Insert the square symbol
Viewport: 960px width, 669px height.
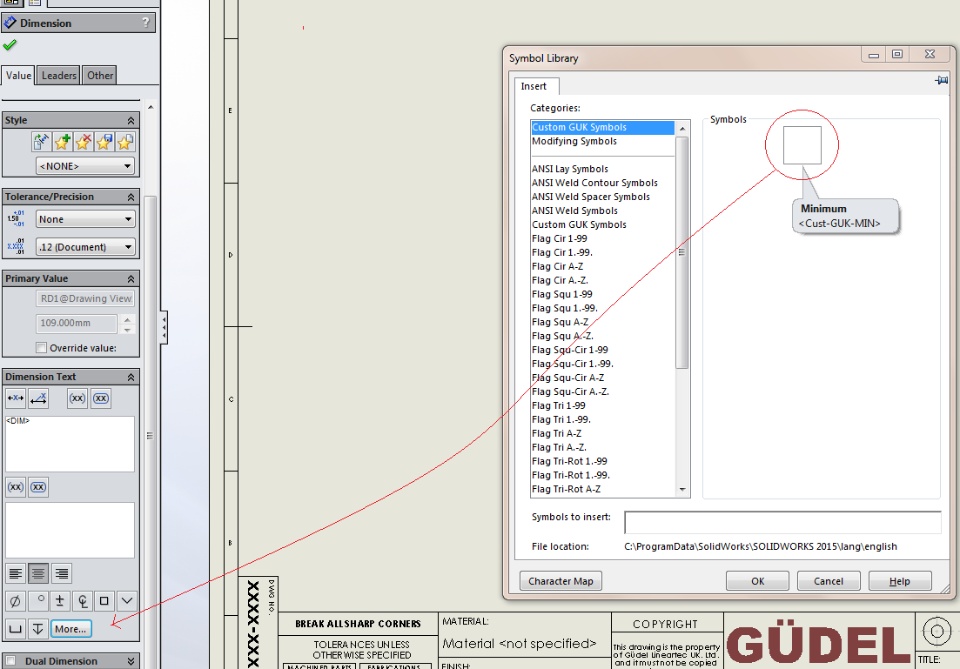point(104,601)
